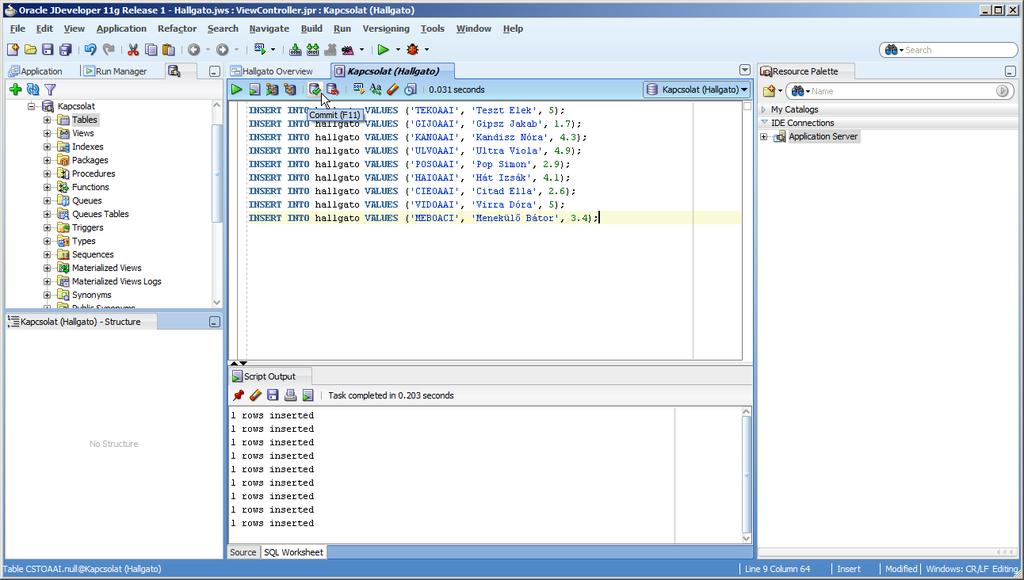
Task: Click the Undo arrow icon
Action: click(x=90, y=50)
